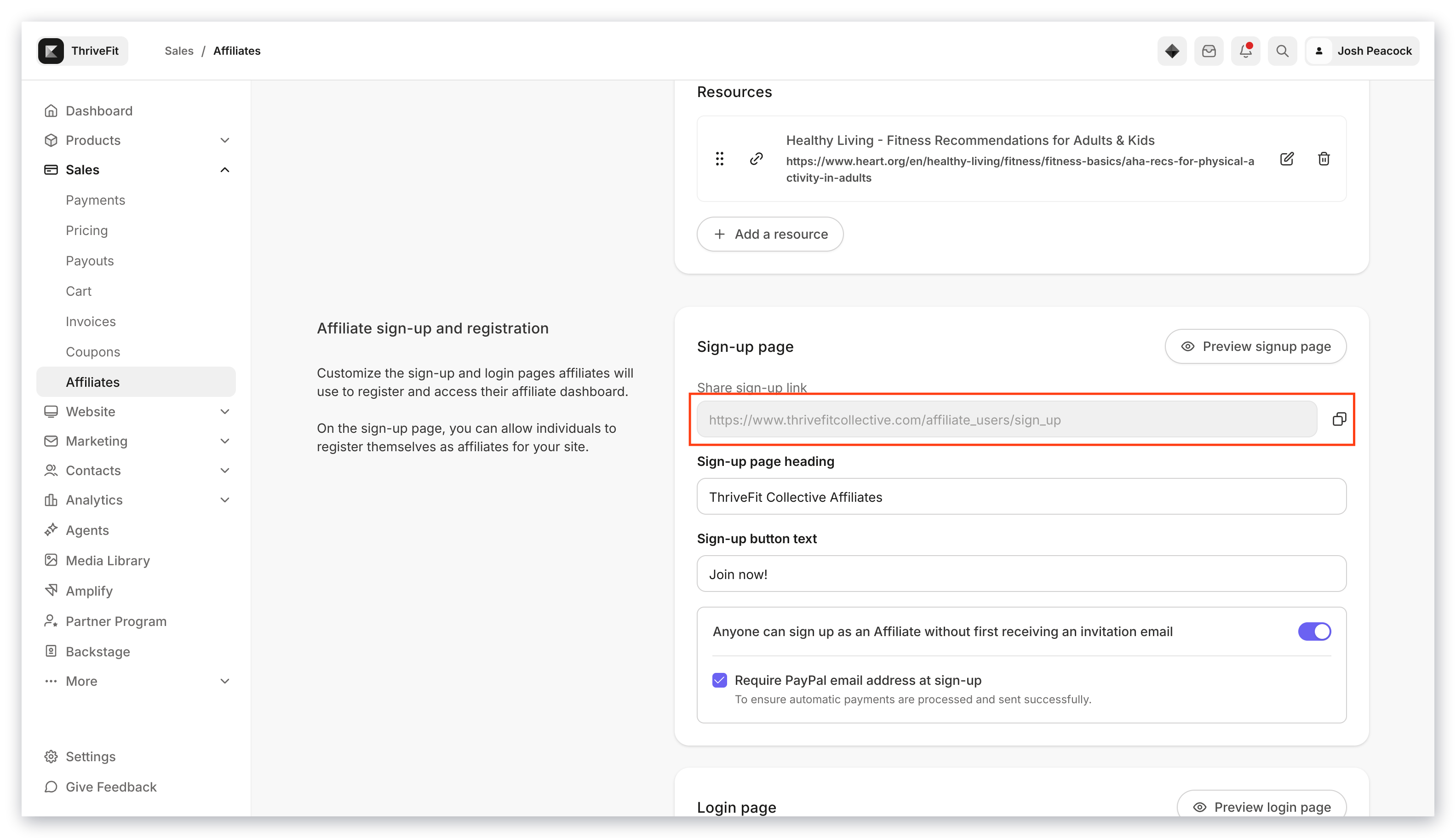Uncheck Require PayPal email address checkbox
This screenshot has height=838, width=1456.
point(719,680)
